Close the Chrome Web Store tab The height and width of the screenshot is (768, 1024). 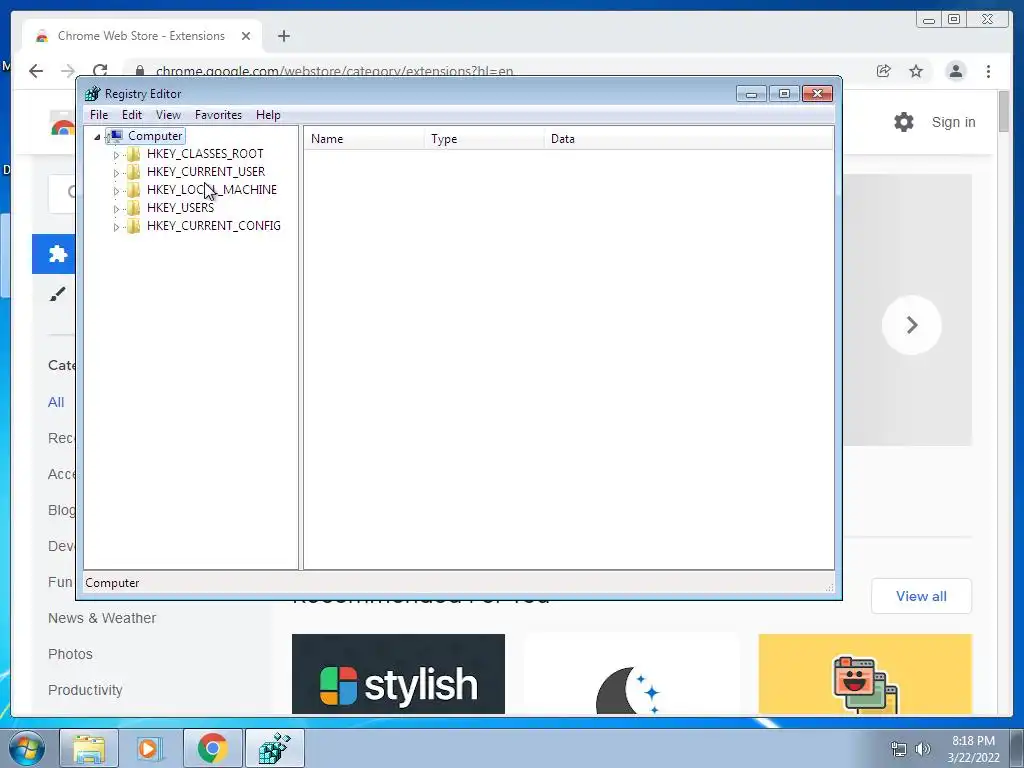pyautogui.click(x=246, y=36)
